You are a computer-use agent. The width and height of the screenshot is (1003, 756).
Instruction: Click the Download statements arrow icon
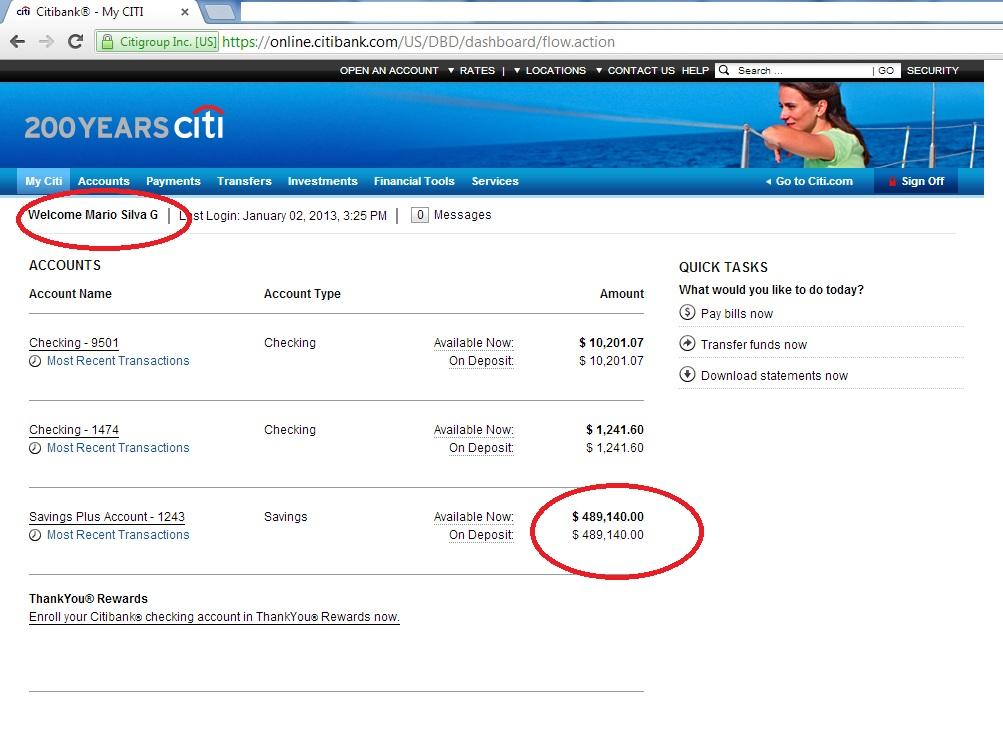click(x=687, y=374)
